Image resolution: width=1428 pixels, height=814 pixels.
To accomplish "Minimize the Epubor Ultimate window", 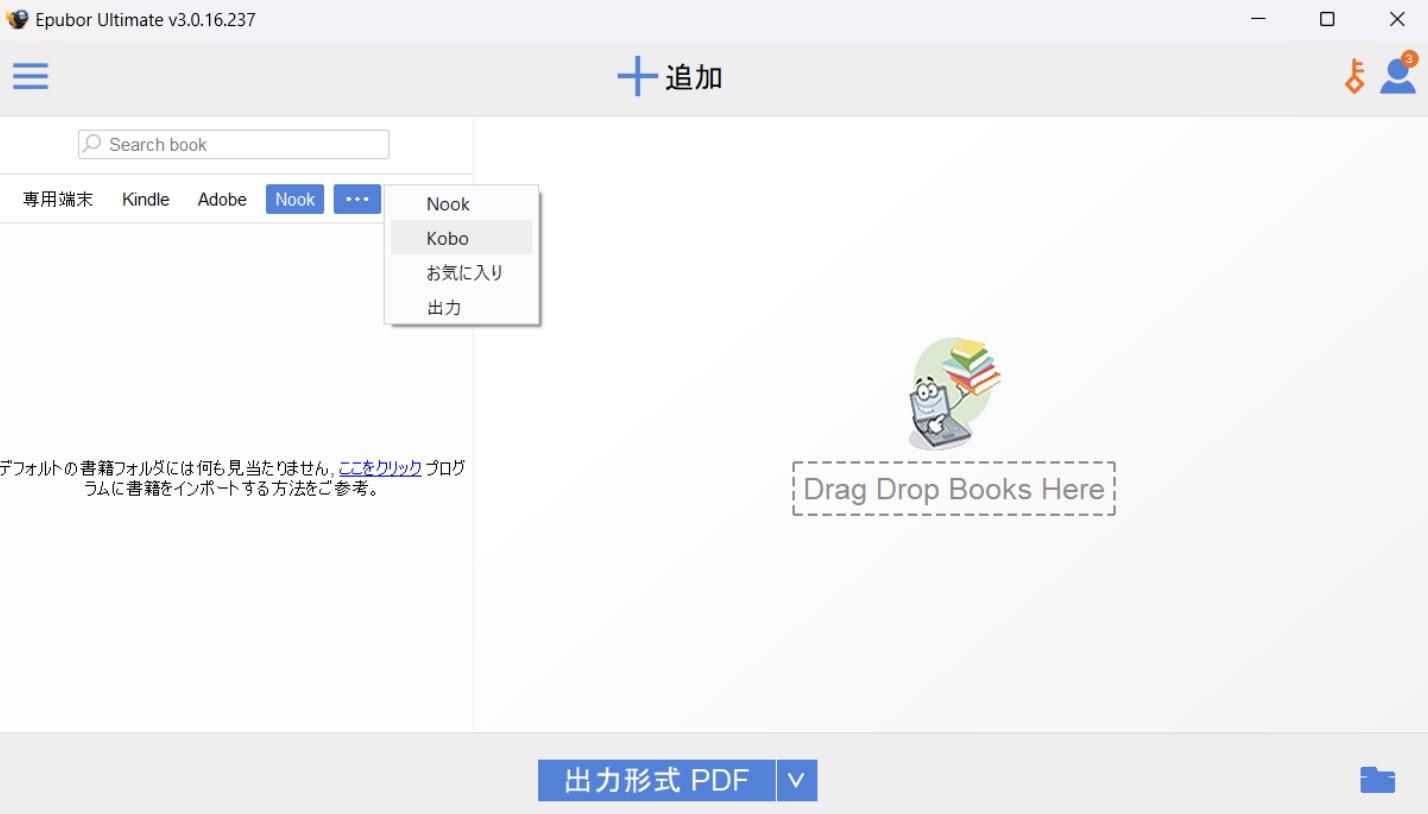I will [1259, 19].
